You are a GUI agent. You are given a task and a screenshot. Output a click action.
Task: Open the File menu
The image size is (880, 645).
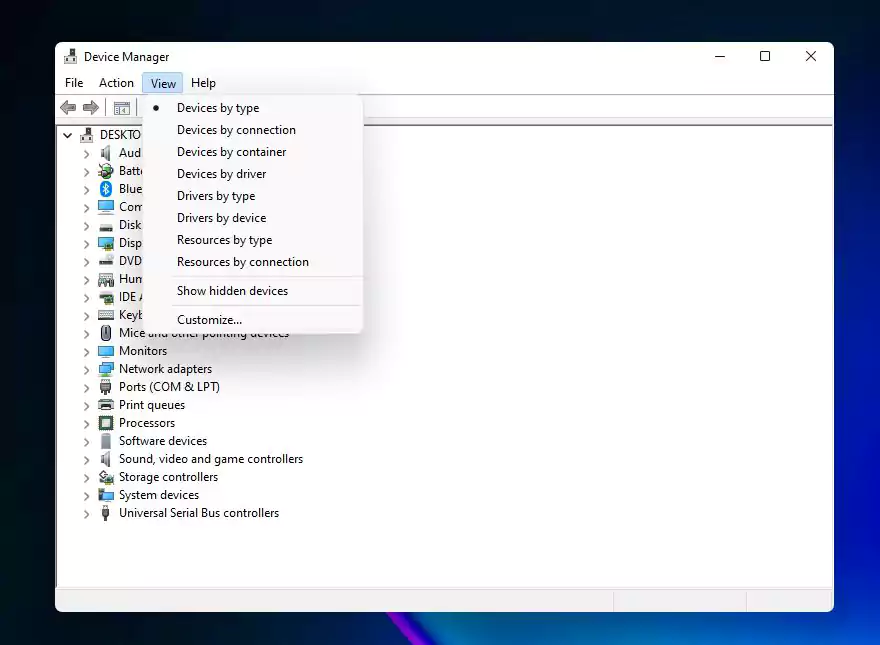point(74,83)
